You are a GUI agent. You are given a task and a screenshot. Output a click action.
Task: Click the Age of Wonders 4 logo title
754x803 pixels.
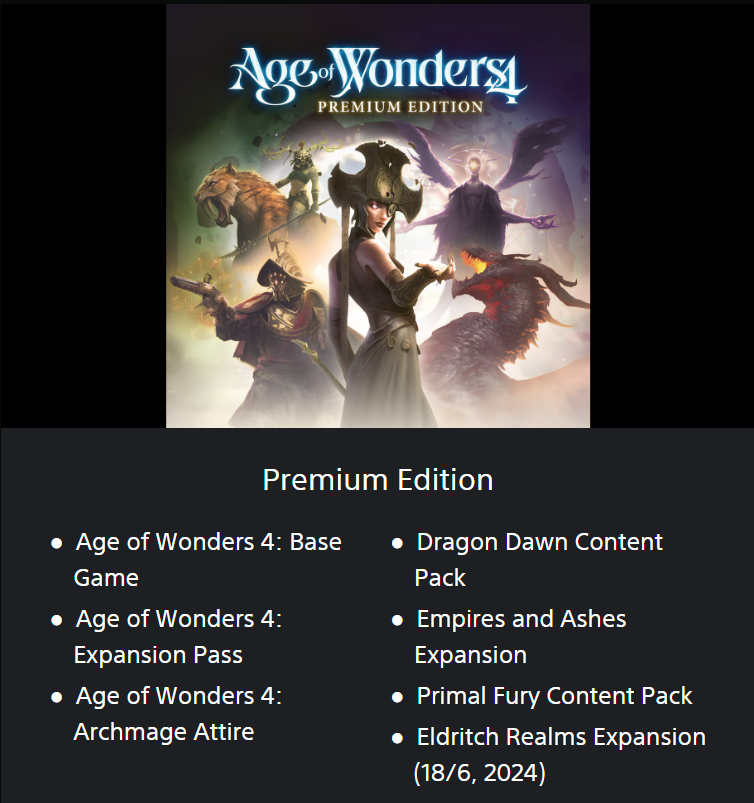(x=378, y=75)
